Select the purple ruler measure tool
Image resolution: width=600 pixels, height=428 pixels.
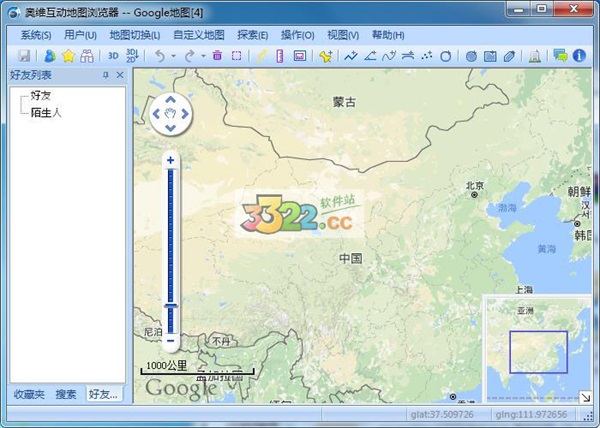[280, 56]
